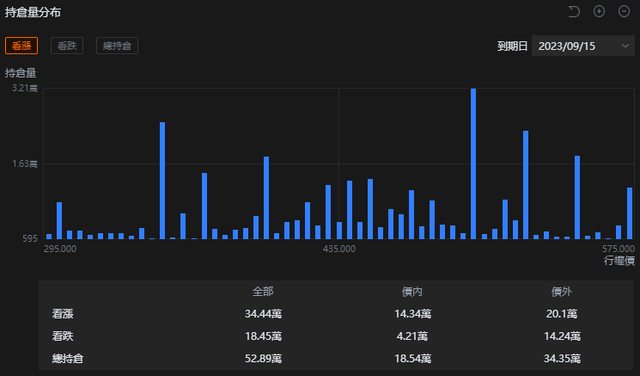Click the 價外 column header
This screenshot has height=376, width=640.
click(x=562, y=291)
